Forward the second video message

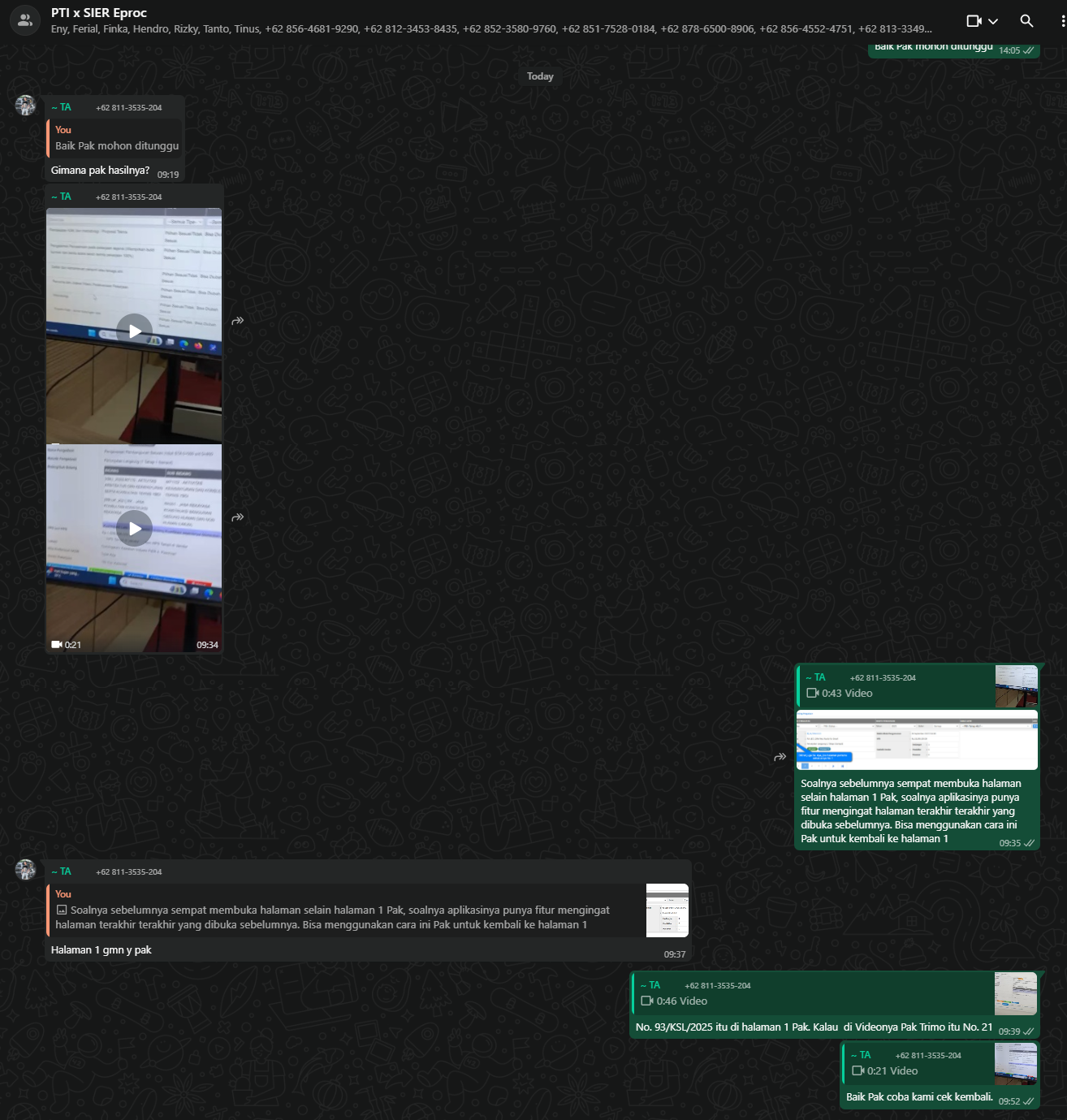click(x=238, y=517)
